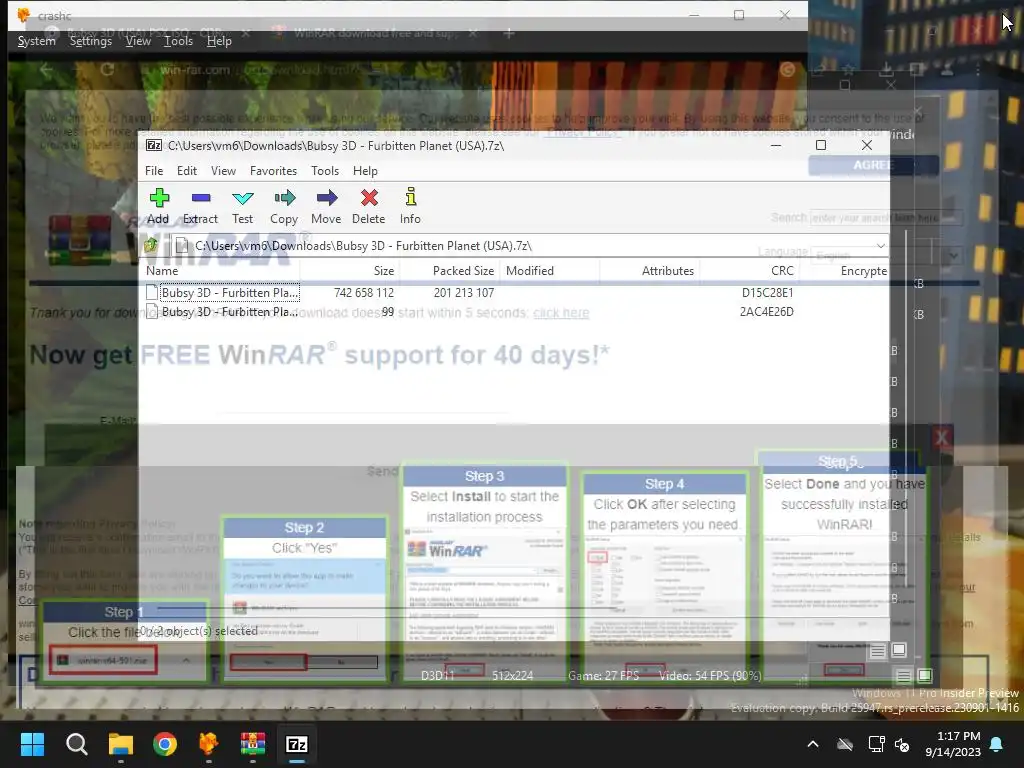This screenshot has width=1024, height=768.
Task: Click the 512x224 resolution status entry
Action: 513,675
